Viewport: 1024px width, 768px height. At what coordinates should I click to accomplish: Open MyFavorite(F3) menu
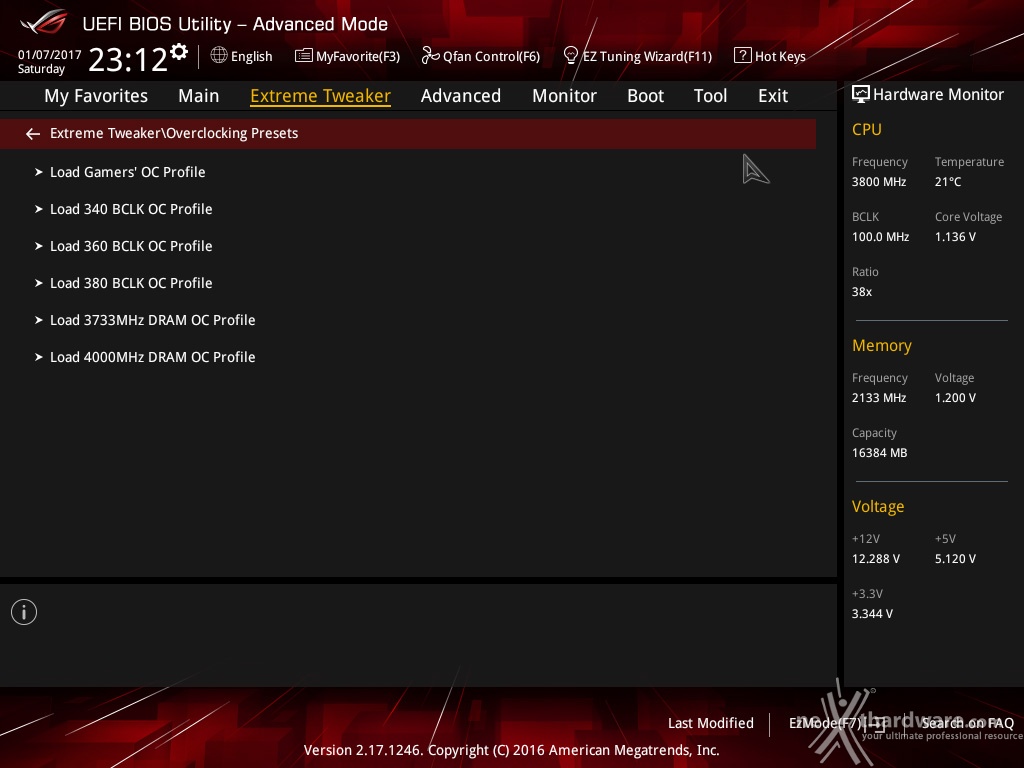[x=358, y=57]
